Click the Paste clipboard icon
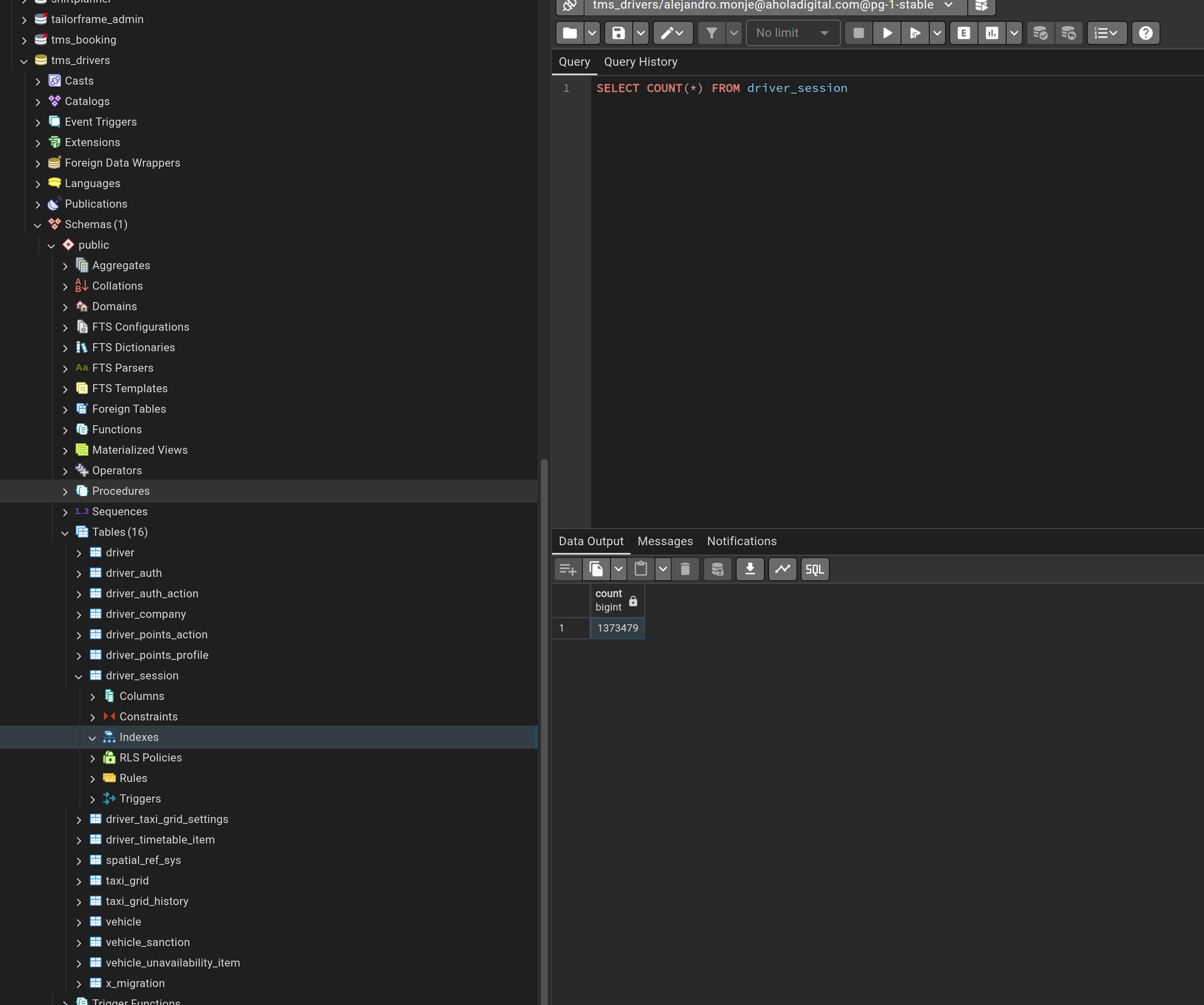Screen dimensions: 1204x1005 [641, 569]
